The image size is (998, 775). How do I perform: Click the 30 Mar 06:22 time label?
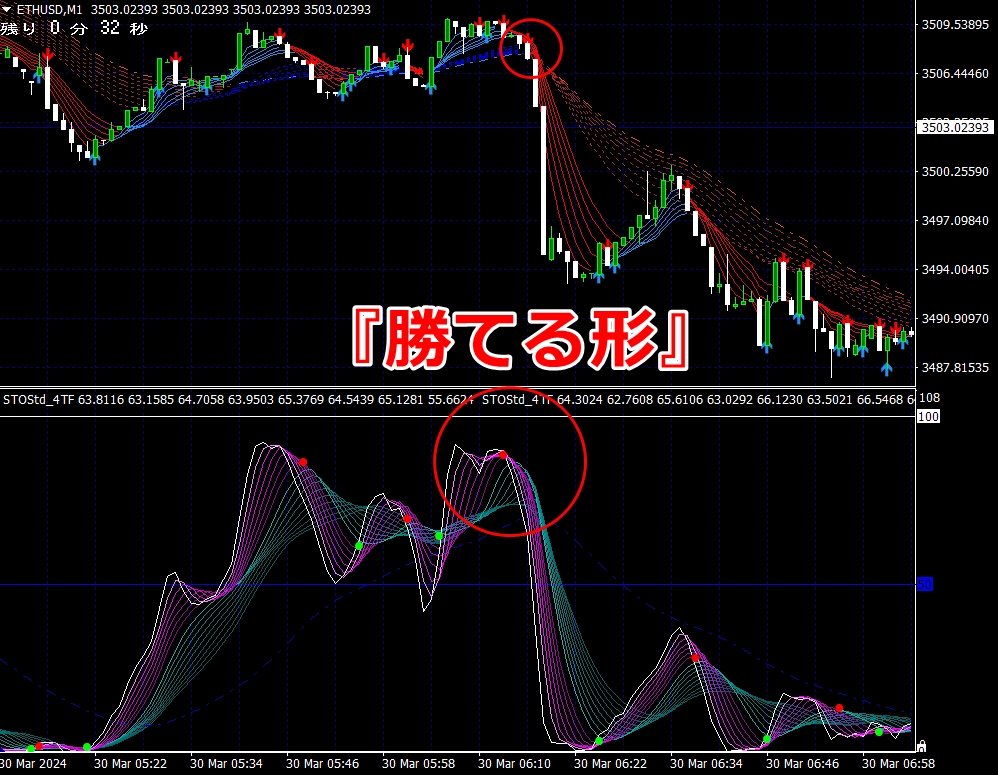pos(610,764)
